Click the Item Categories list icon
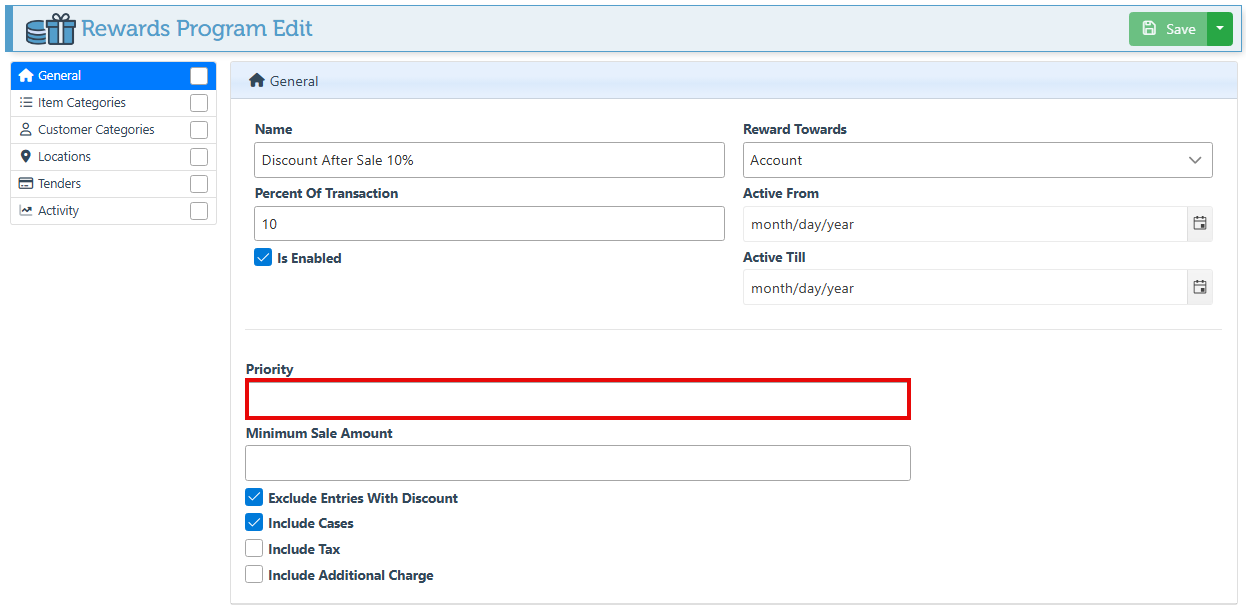The width and height of the screenshot is (1246, 608). click(26, 103)
